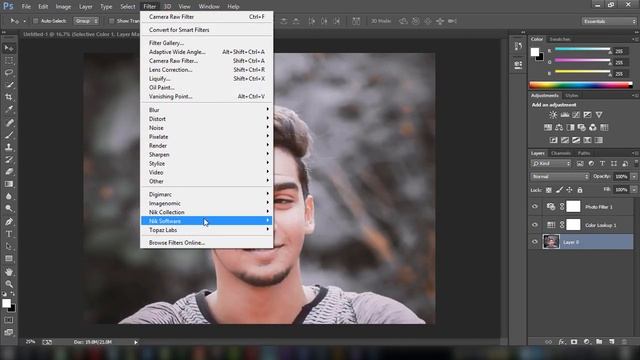
Task: Choose Nik Collection menu entry
Action: coord(207,212)
